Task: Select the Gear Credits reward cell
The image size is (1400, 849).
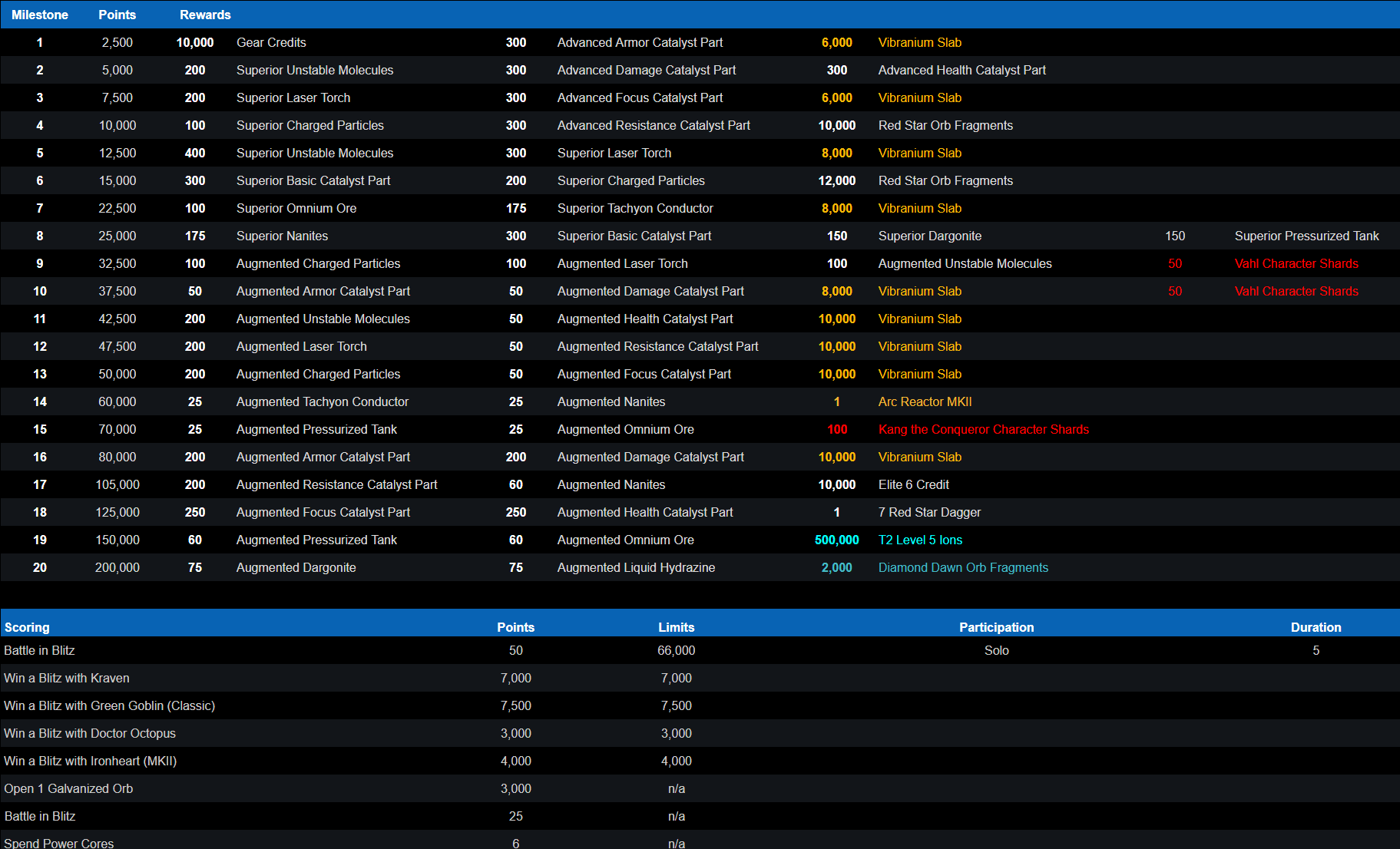Action: coord(271,42)
